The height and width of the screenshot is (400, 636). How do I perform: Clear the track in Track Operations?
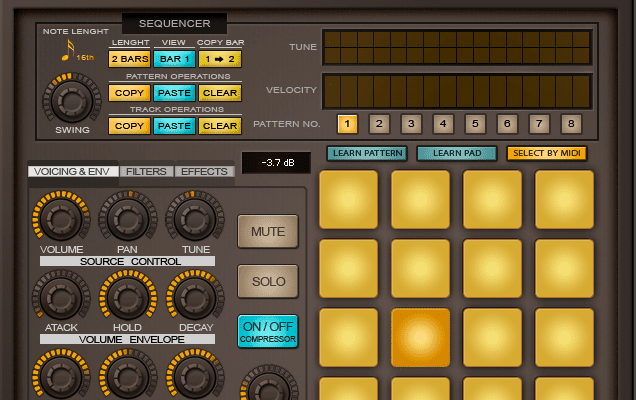(220, 126)
